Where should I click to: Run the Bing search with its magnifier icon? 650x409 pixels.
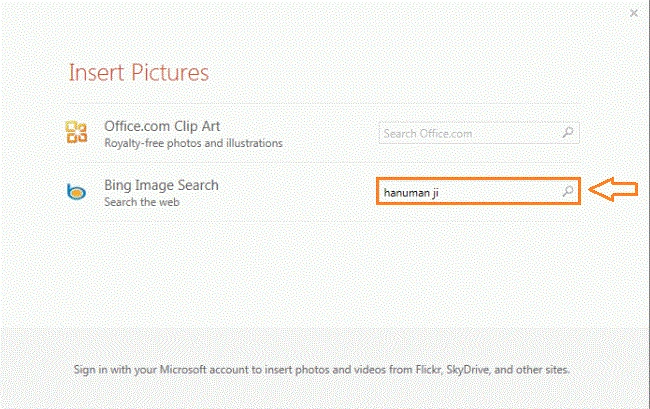(x=568, y=191)
